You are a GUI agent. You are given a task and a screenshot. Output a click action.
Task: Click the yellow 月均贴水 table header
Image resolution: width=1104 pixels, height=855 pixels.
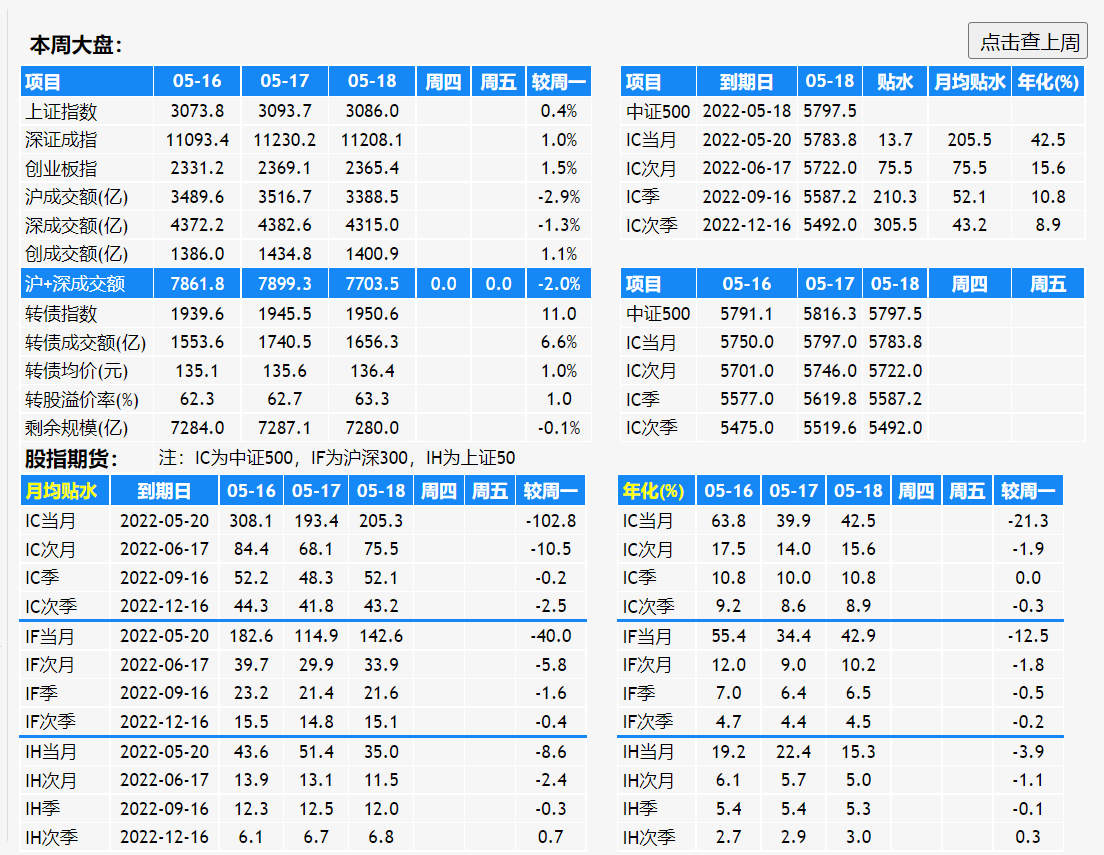tap(61, 490)
